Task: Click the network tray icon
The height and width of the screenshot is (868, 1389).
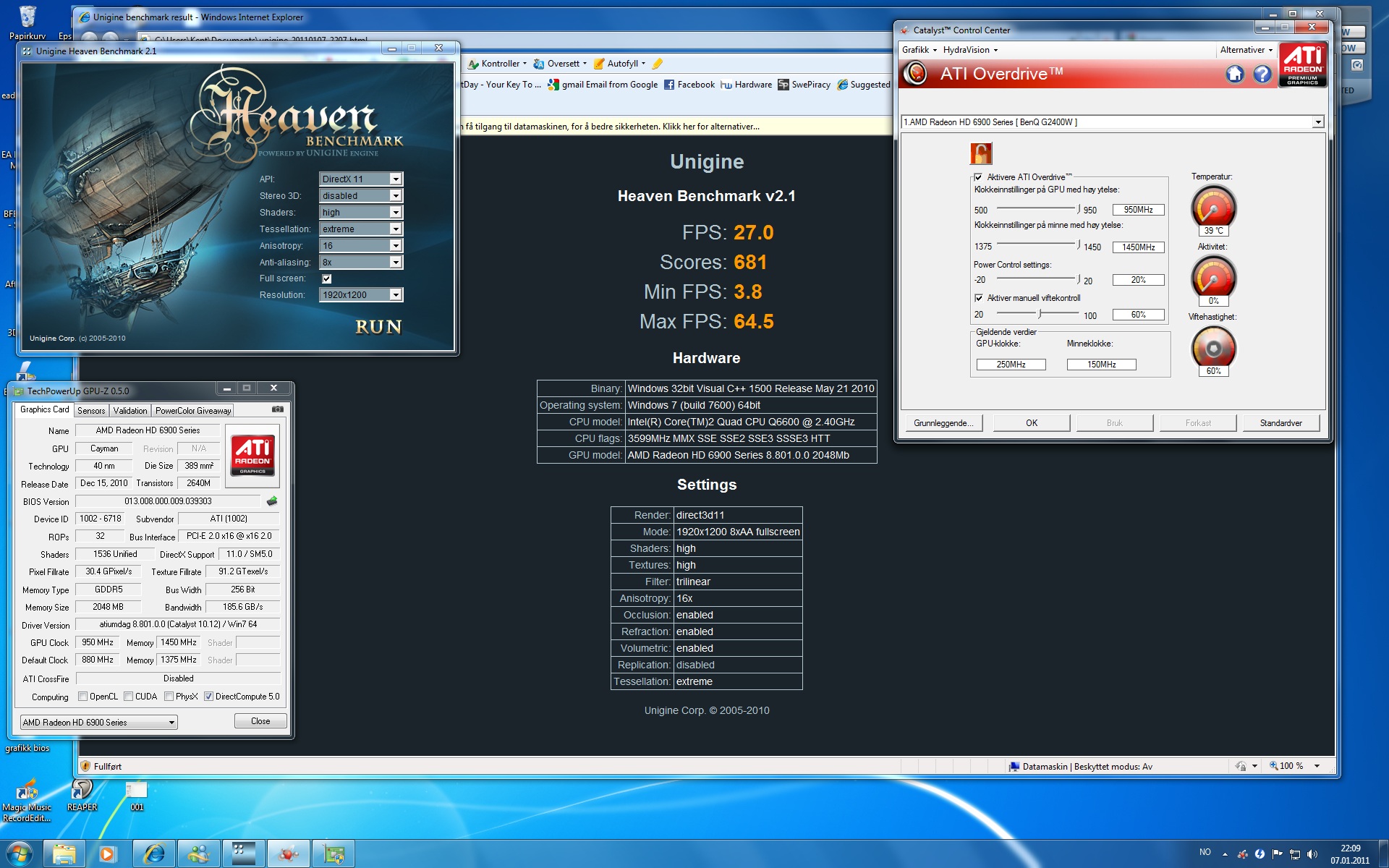Action: 1295,854
